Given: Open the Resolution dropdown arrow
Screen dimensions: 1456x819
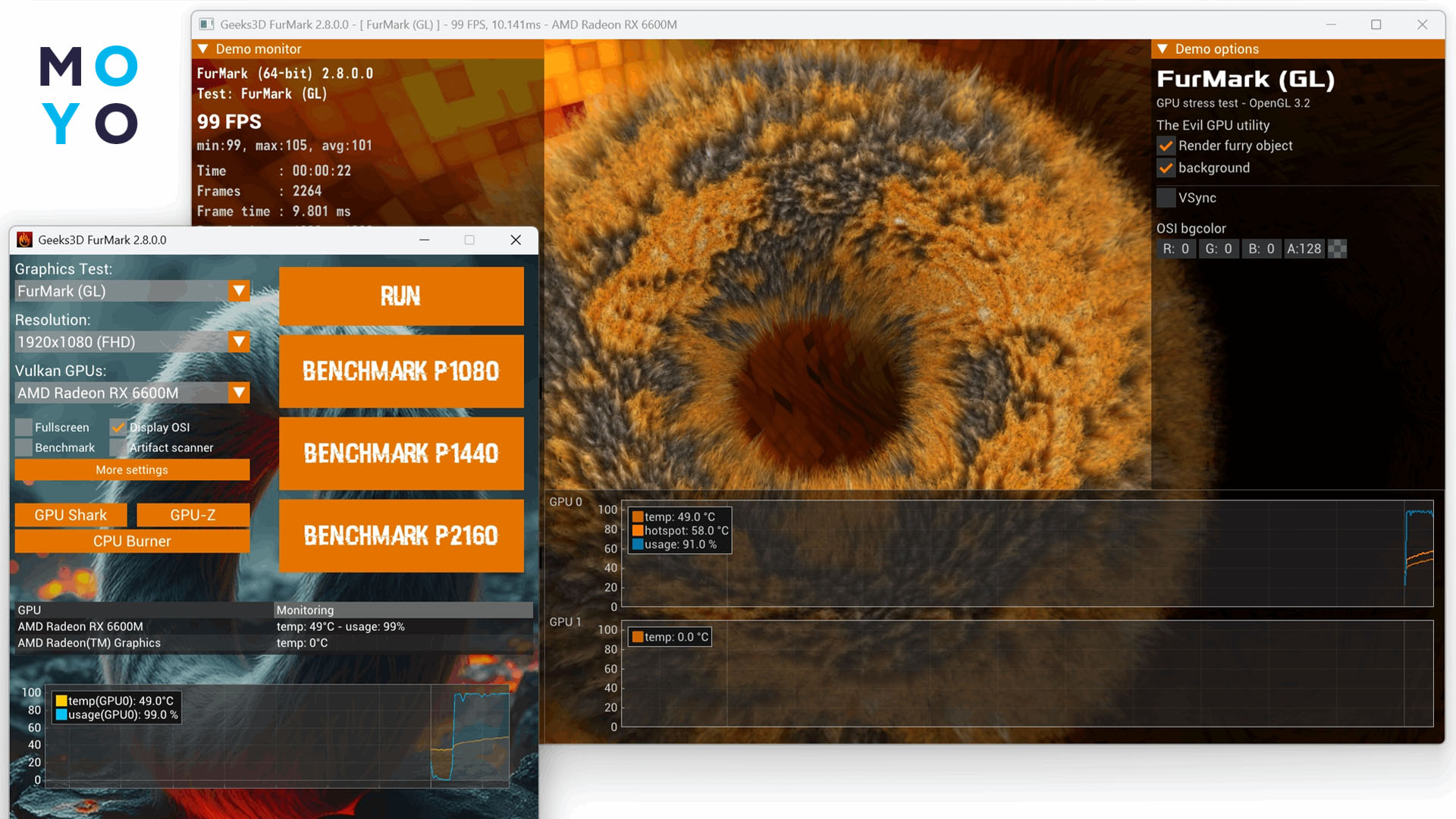Looking at the screenshot, I should click(239, 342).
